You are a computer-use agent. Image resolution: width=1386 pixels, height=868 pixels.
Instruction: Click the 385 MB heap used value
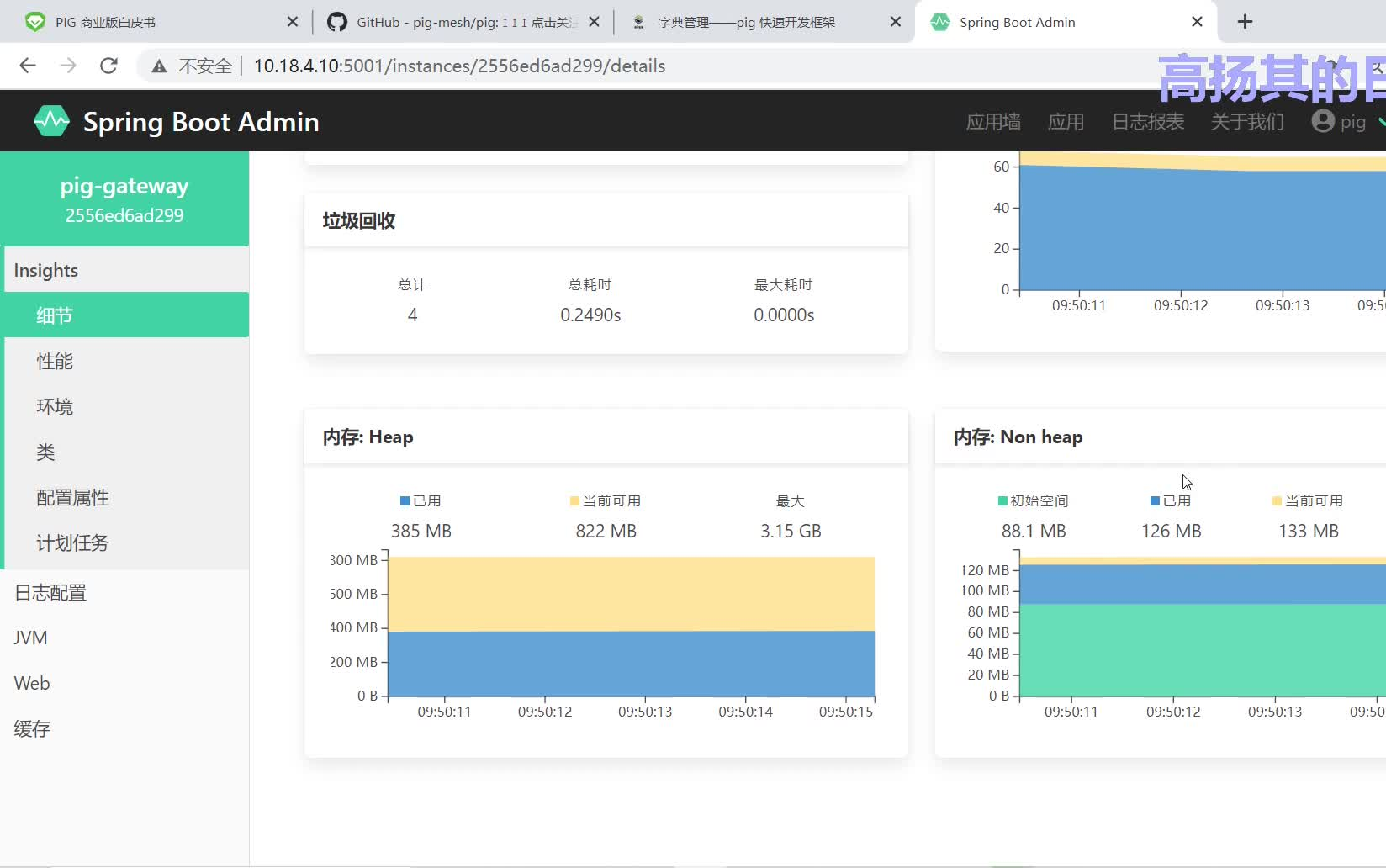[x=421, y=531]
